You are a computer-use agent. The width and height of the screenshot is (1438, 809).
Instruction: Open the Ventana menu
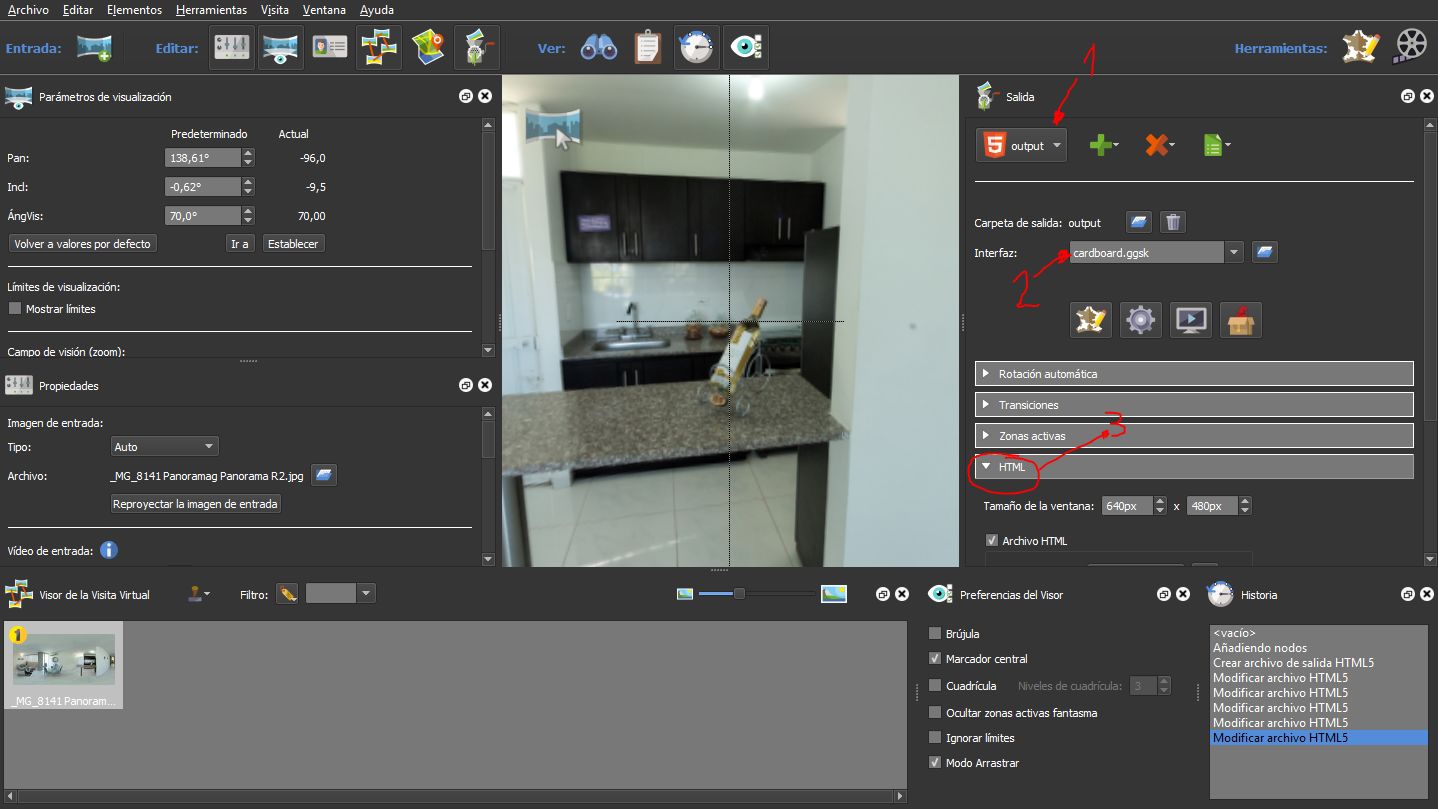tap(323, 9)
